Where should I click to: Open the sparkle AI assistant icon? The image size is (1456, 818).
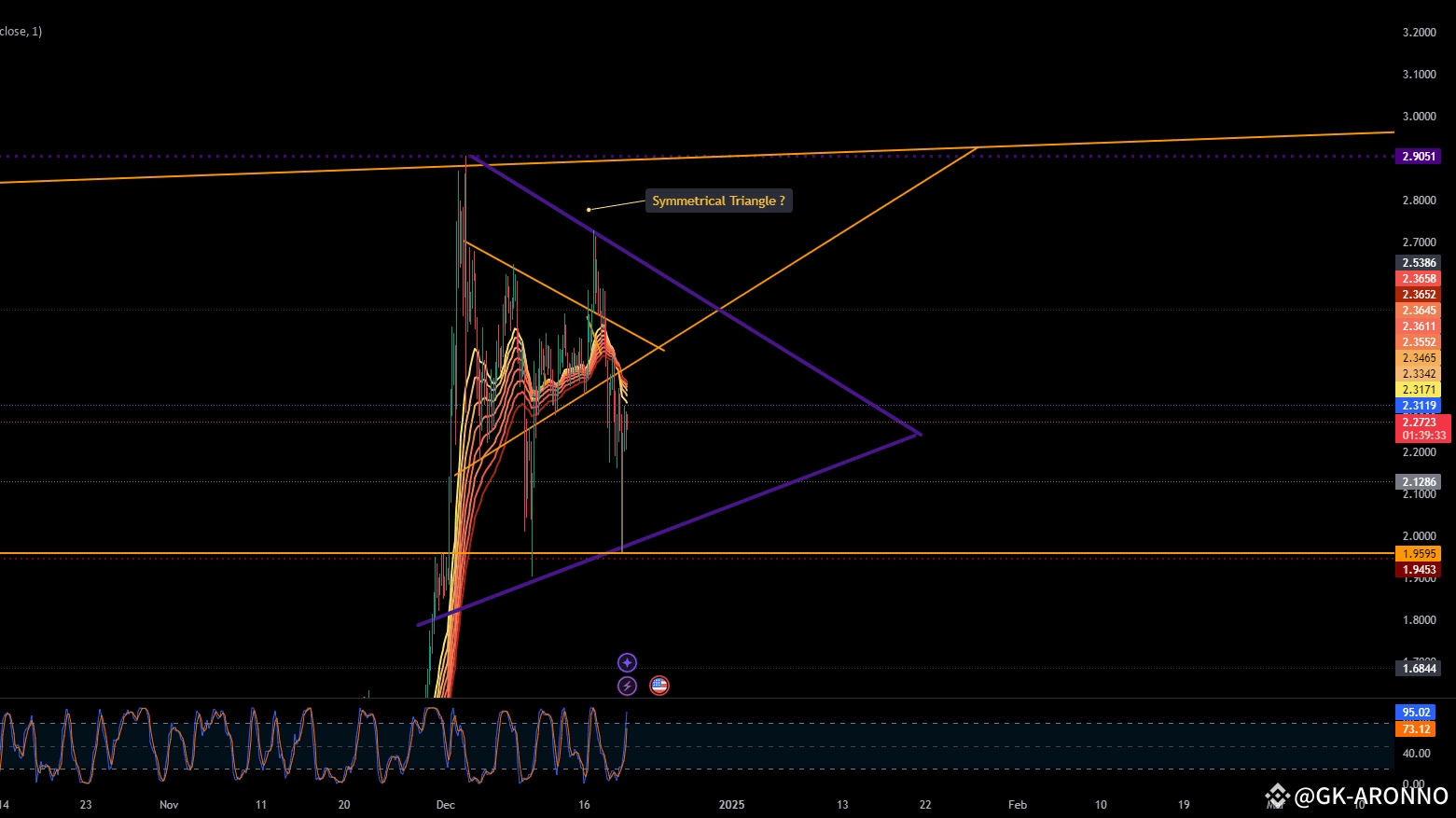tap(627, 662)
